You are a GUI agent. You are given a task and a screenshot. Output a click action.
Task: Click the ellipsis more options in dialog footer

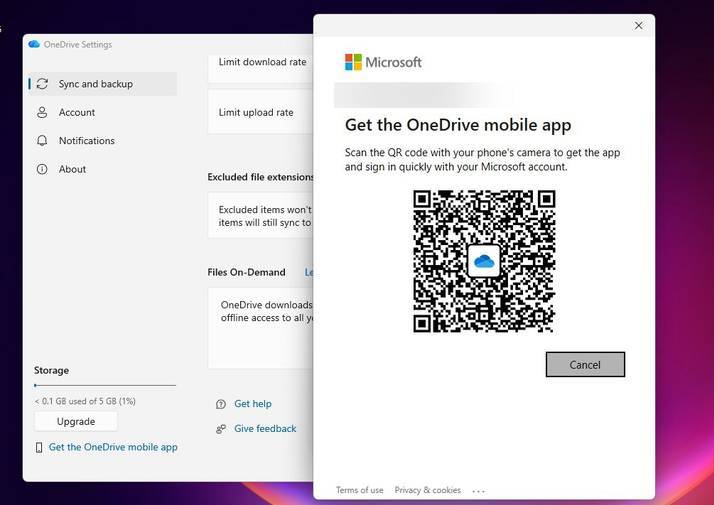click(x=479, y=491)
